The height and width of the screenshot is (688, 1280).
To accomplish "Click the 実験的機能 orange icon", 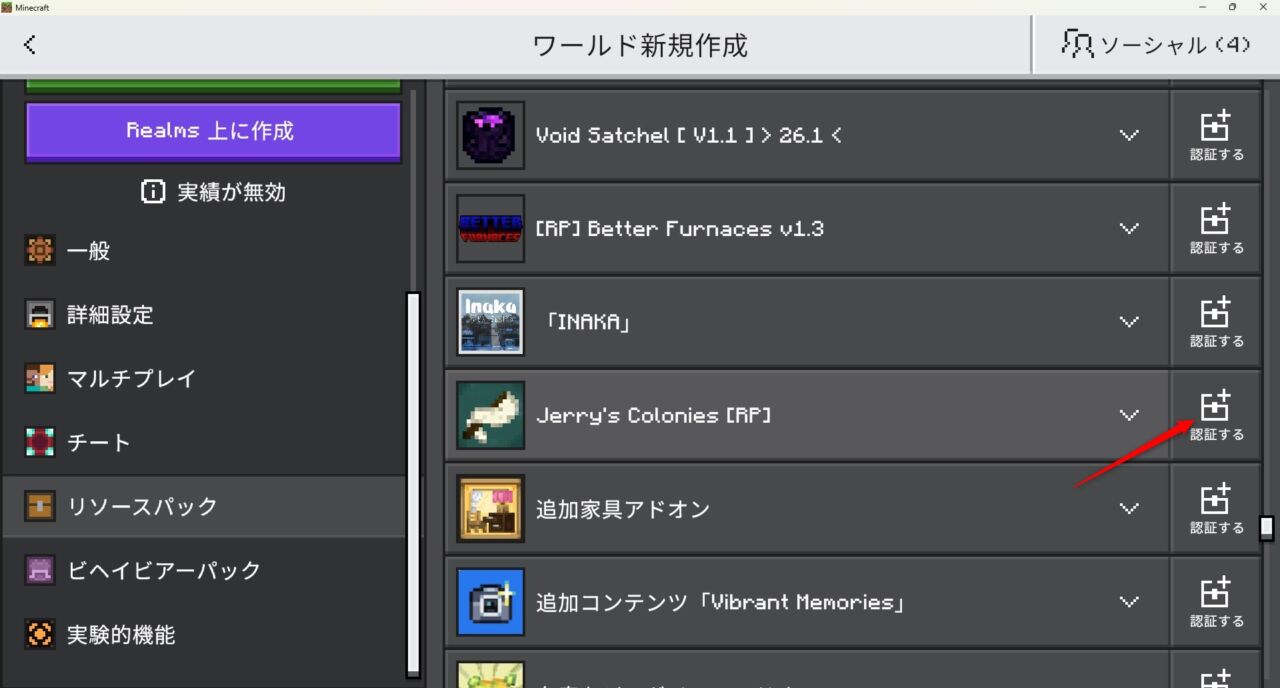I will click(x=40, y=635).
